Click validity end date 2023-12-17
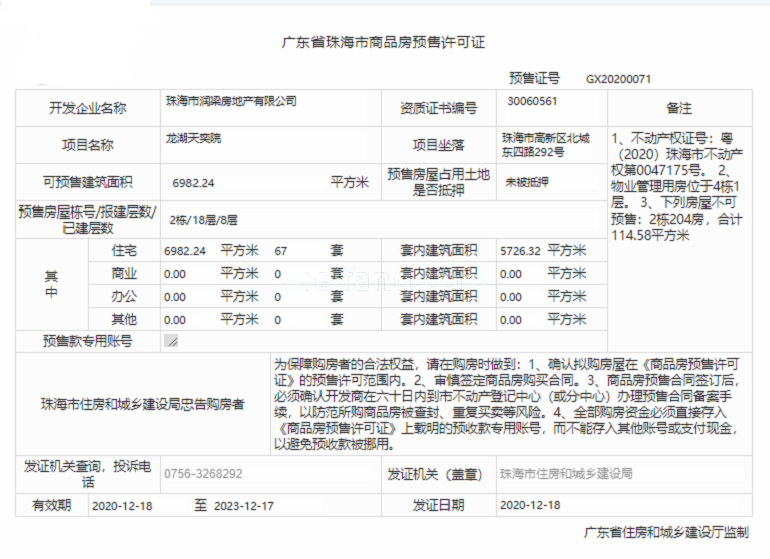 tap(244, 506)
